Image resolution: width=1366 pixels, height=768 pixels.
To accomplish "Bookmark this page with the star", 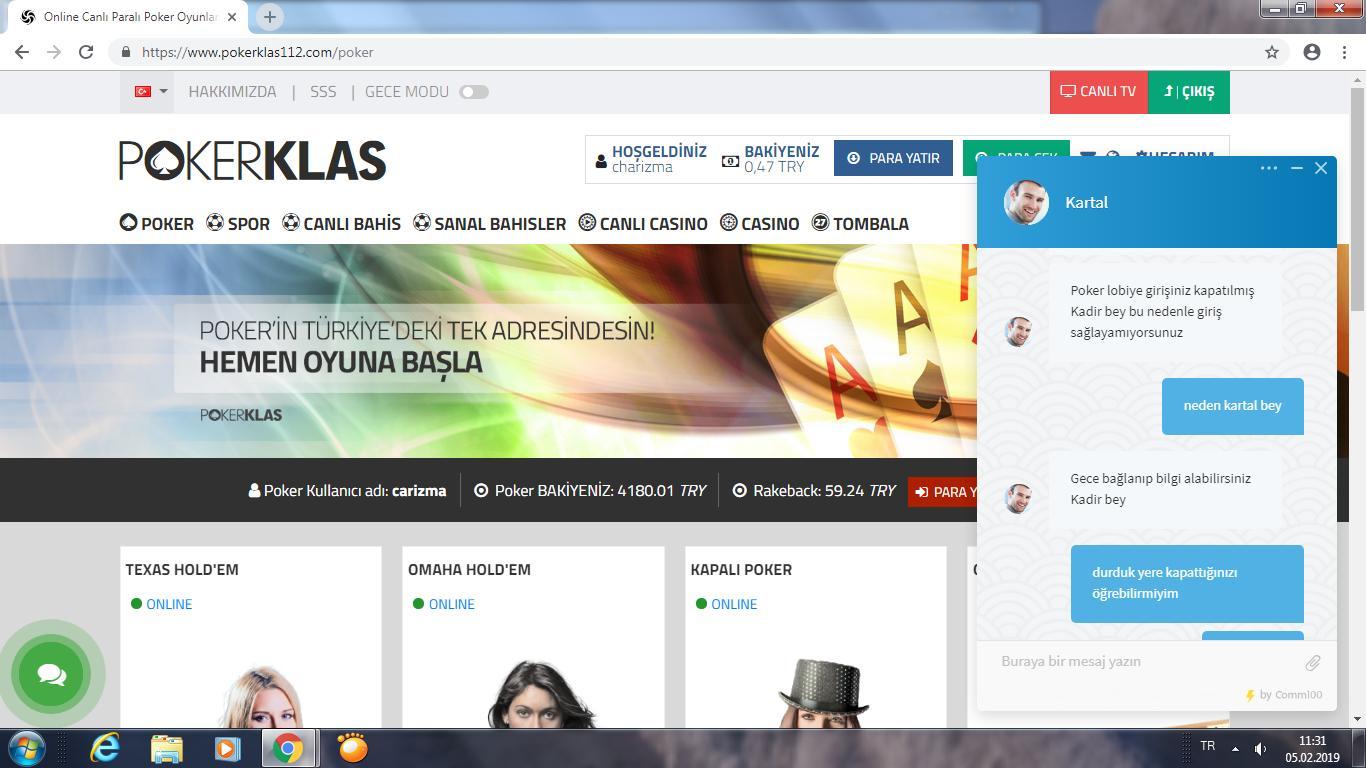I will pos(1272,52).
